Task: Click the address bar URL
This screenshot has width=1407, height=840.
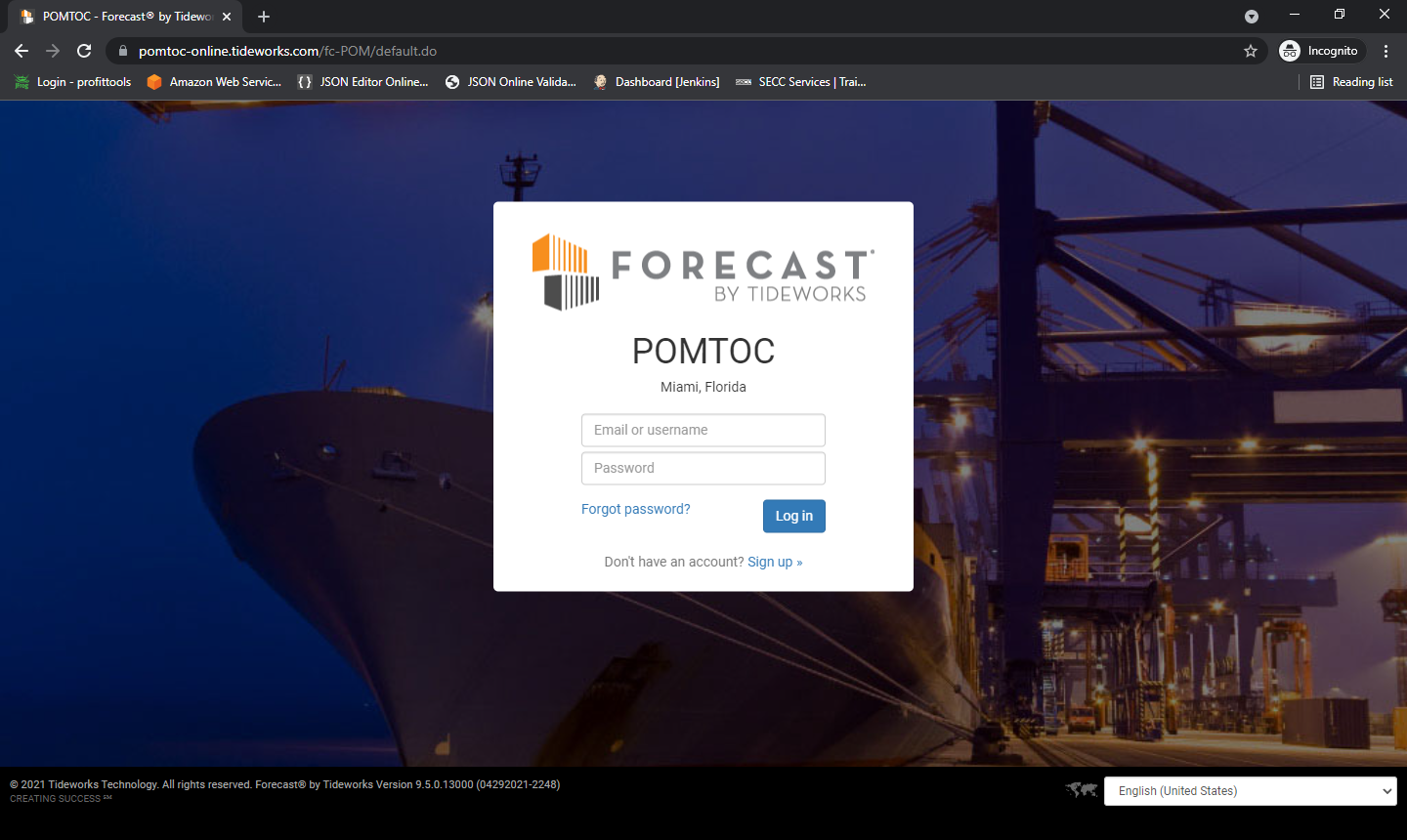Action: [287, 51]
